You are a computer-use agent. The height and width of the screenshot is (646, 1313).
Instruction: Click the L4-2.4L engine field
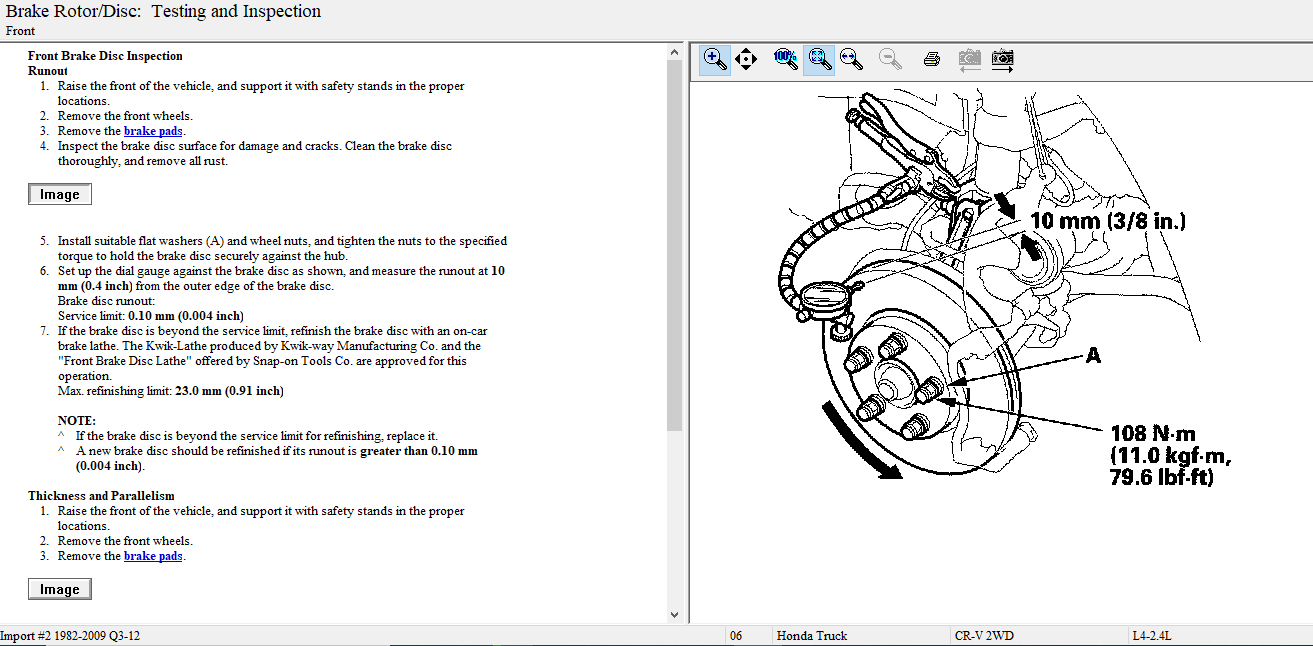click(x=1151, y=635)
